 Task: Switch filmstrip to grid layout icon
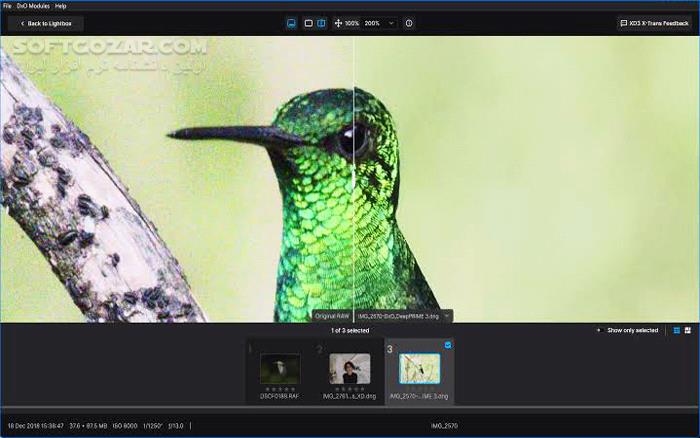[688, 330]
